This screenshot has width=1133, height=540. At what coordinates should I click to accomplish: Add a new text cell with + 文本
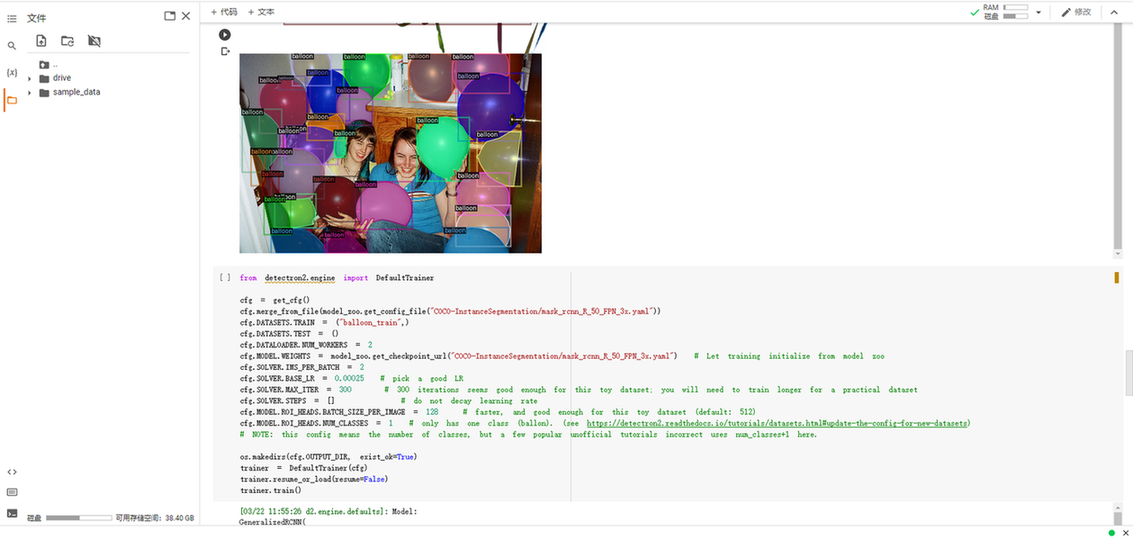click(261, 12)
